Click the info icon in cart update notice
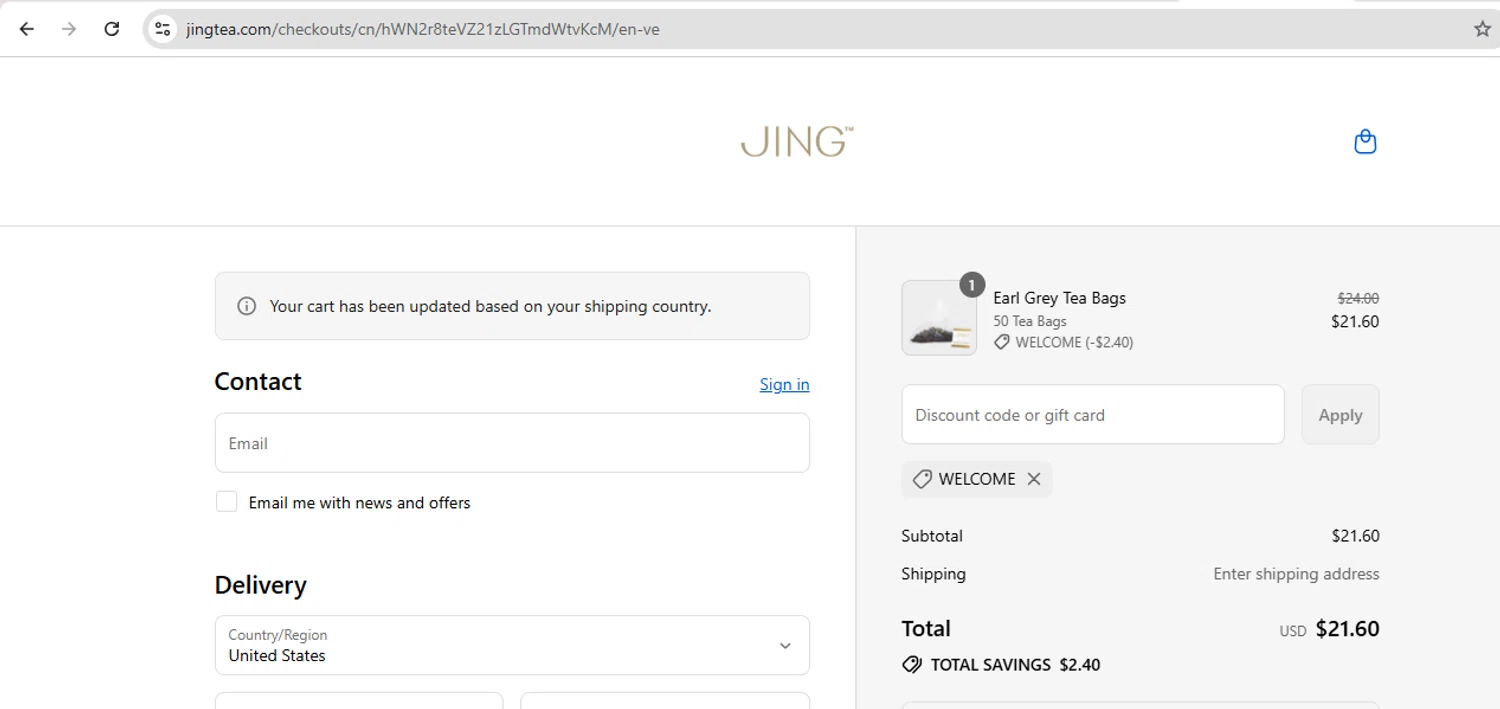 coord(246,306)
